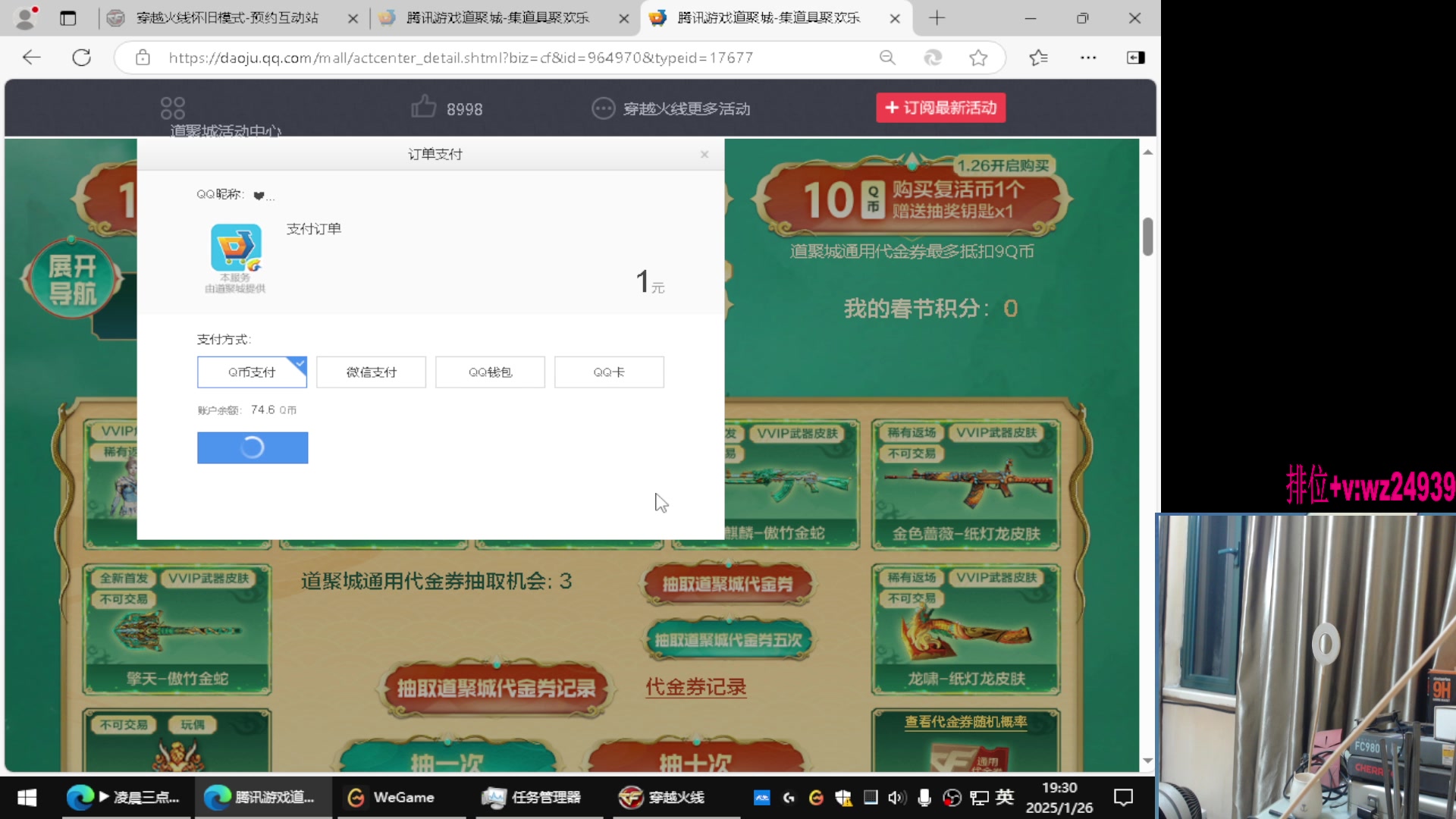The height and width of the screenshot is (819, 1456).
Task: Select QQ卡 payment method
Action: coord(609,372)
